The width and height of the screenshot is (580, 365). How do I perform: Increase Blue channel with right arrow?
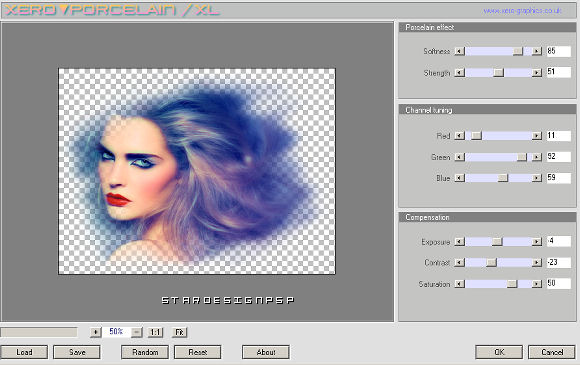[537, 178]
